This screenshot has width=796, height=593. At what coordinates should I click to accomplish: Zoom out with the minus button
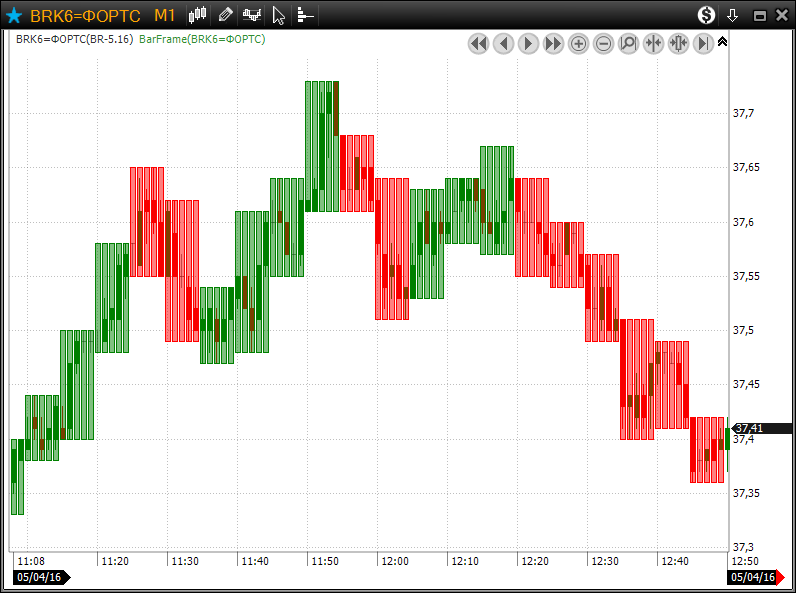click(x=603, y=43)
